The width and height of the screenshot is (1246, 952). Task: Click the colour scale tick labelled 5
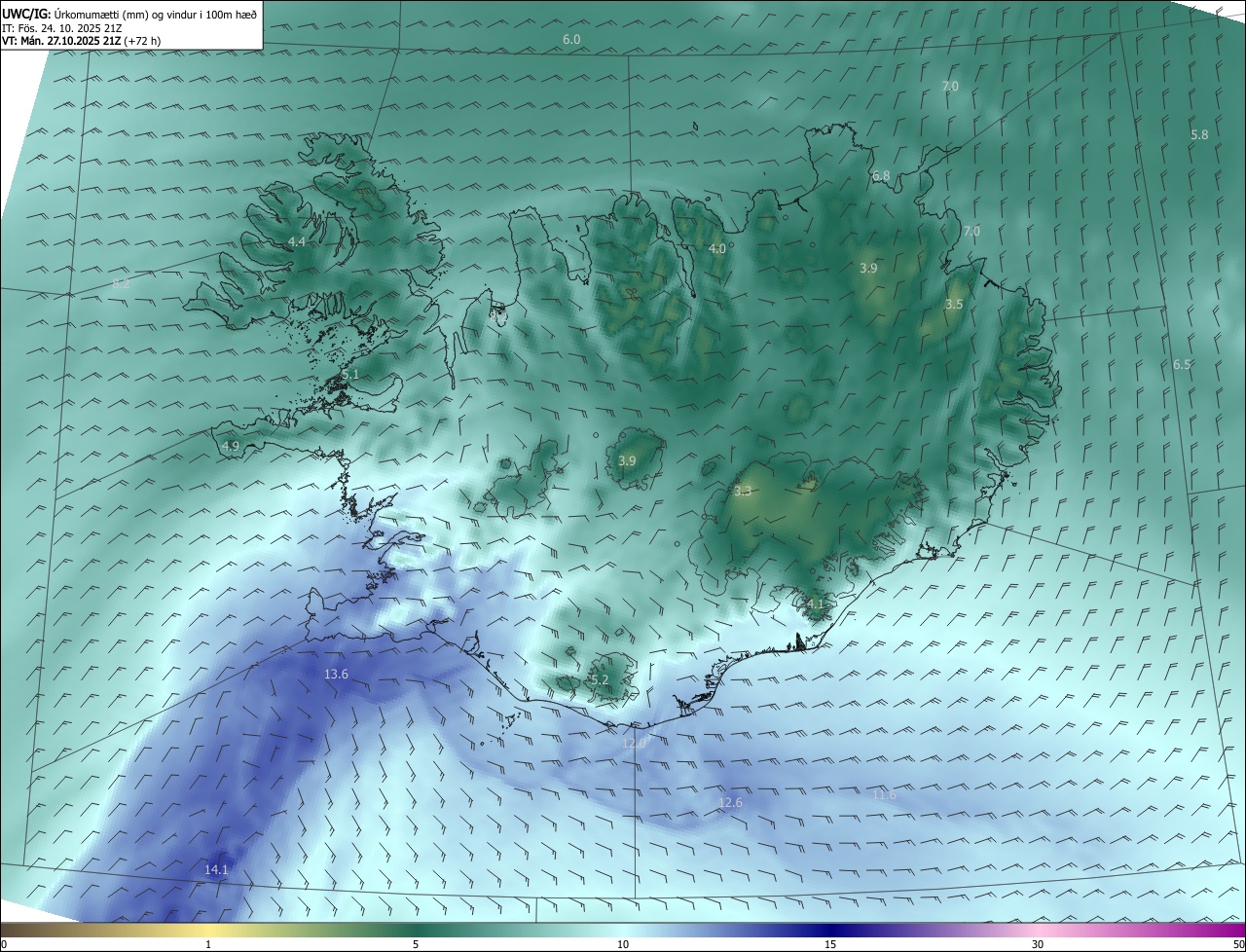tap(416, 944)
